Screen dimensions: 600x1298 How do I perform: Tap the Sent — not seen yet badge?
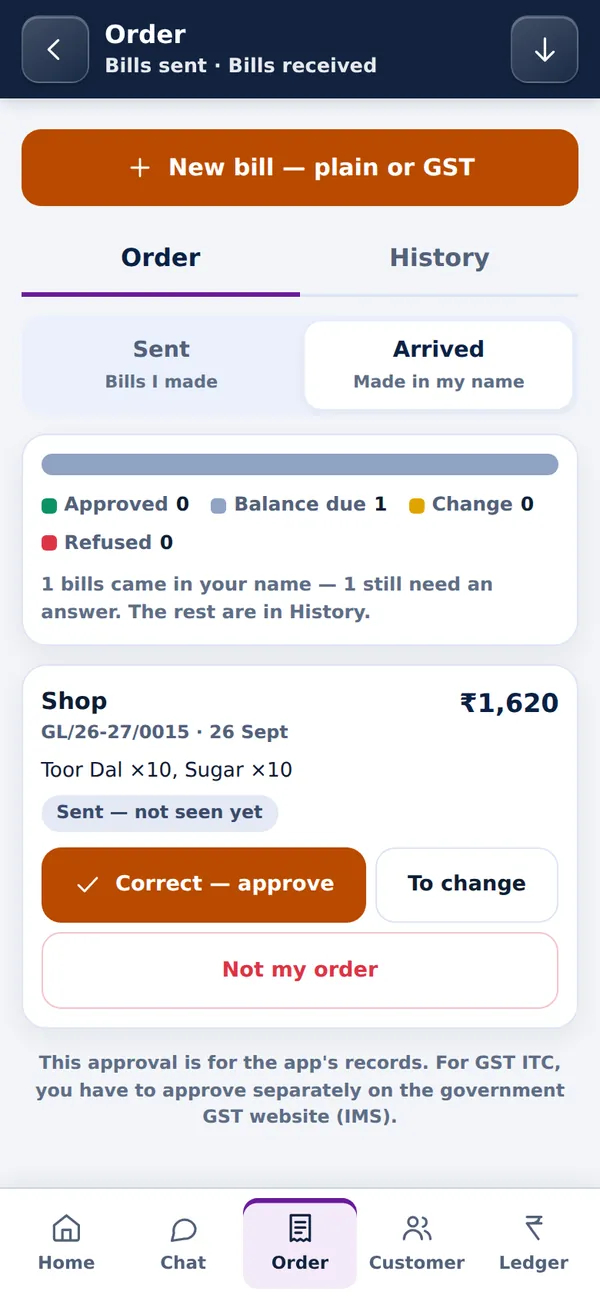pyautogui.click(x=160, y=813)
